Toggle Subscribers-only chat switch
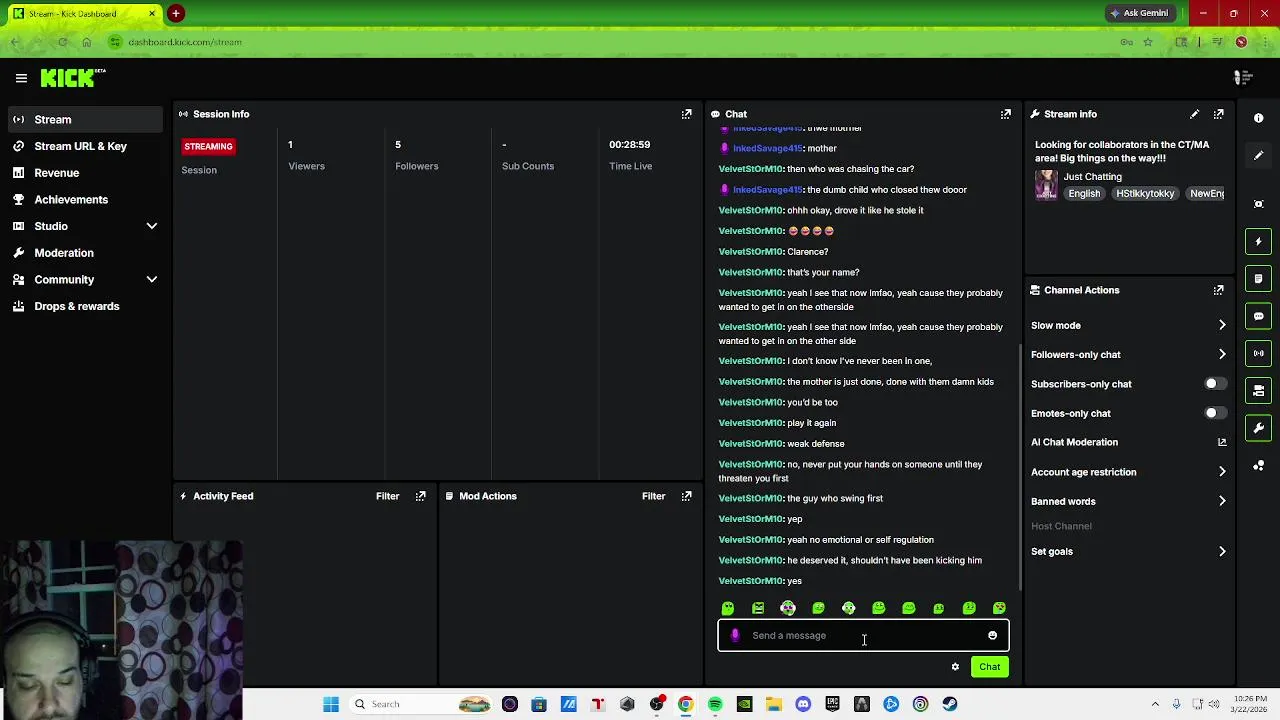Screen dimensions: 1280x720 click(1215, 384)
